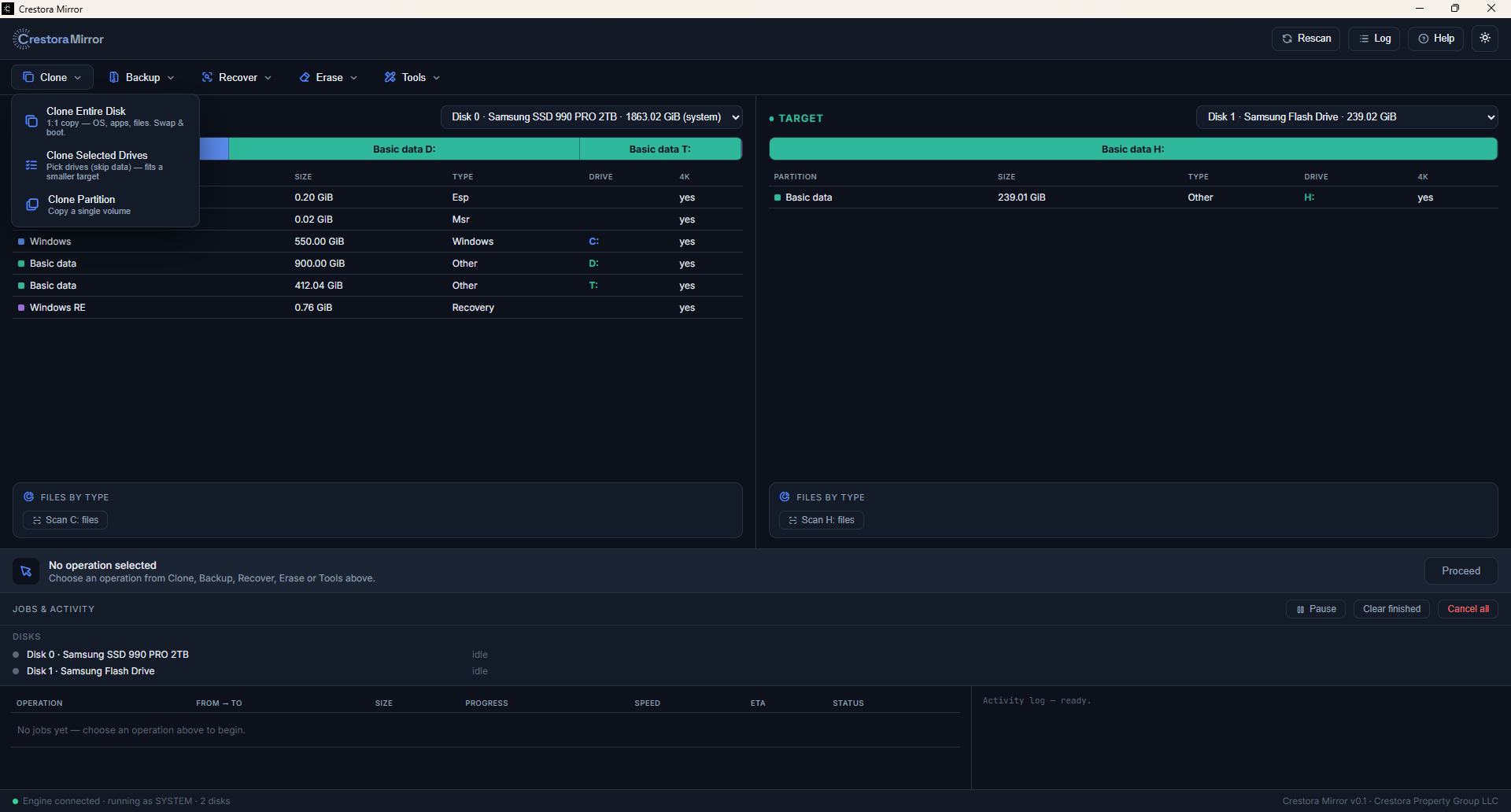Open the target Disk 1 selector dropdown
The width and height of the screenshot is (1511, 812).
(1347, 117)
